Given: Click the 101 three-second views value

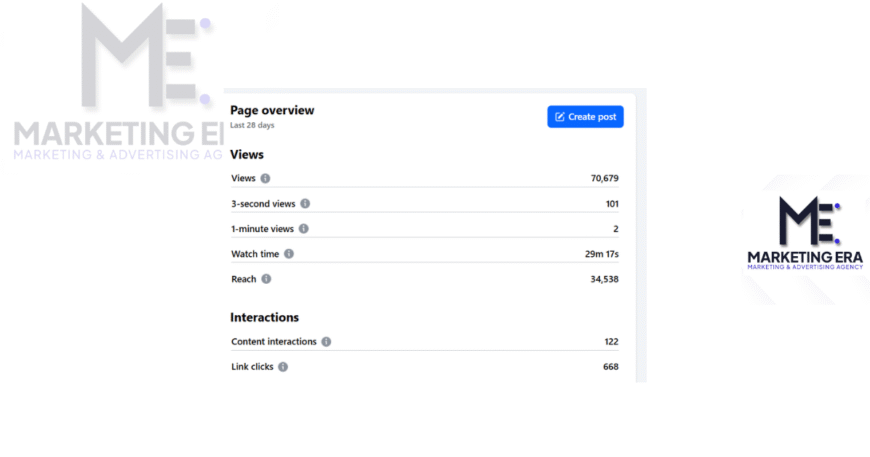Looking at the screenshot, I should [x=611, y=203].
